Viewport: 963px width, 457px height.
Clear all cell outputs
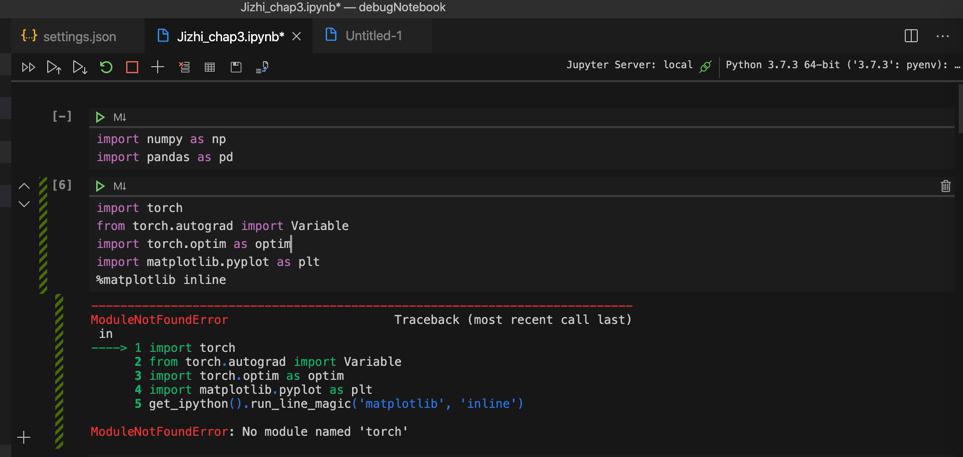(x=184, y=68)
